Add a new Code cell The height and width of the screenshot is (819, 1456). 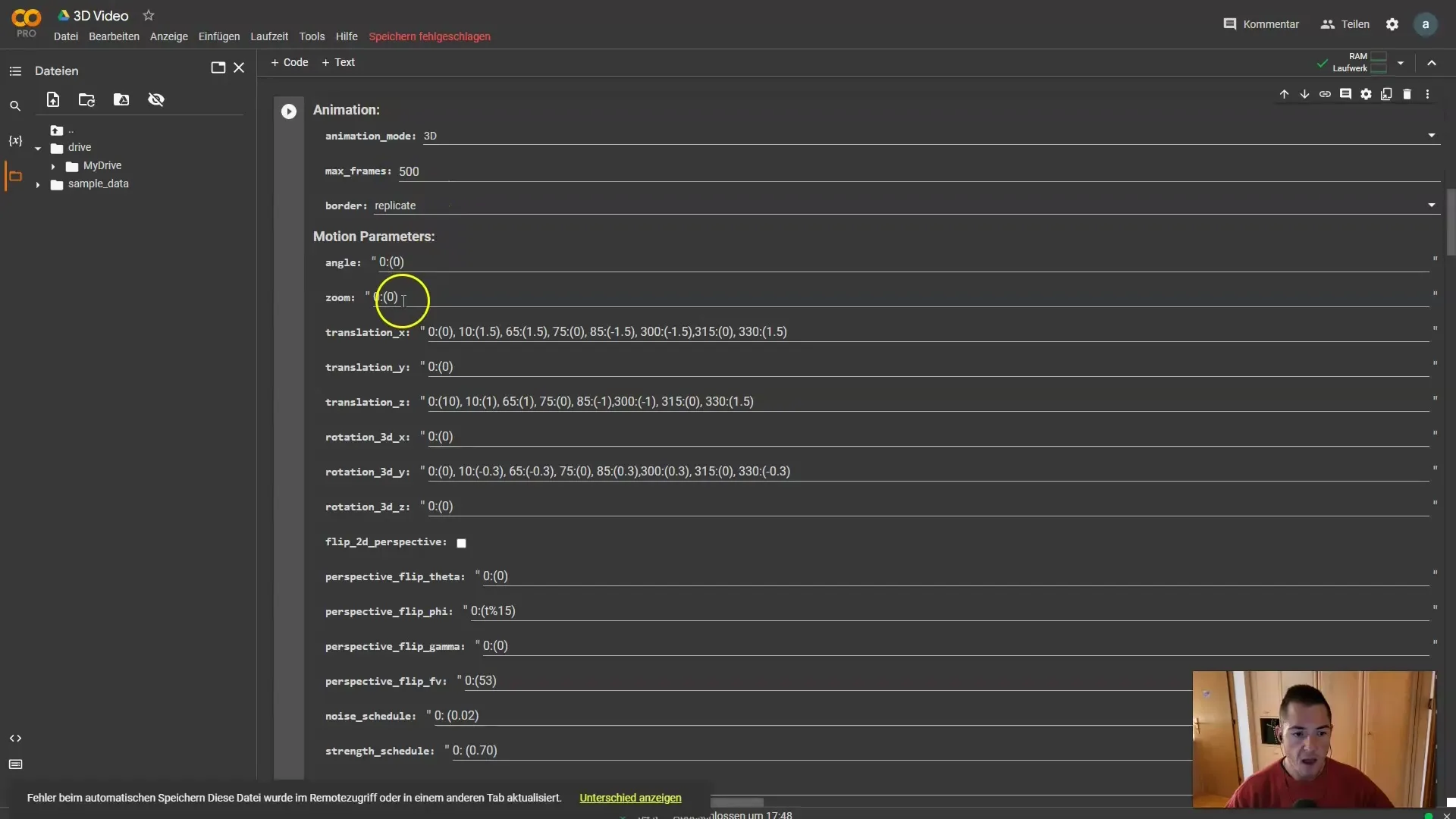290,62
